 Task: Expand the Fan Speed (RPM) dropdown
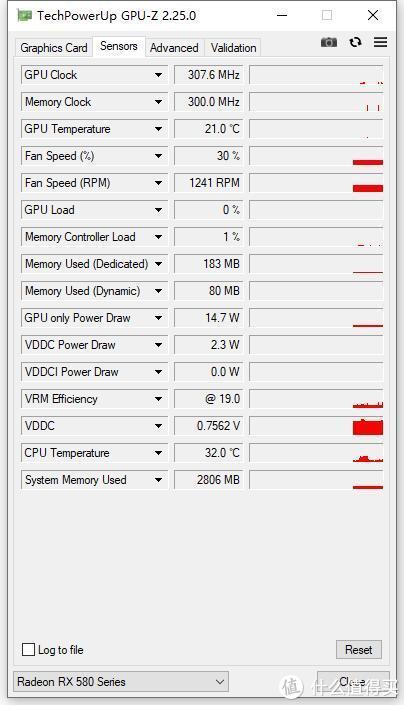point(158,183)
